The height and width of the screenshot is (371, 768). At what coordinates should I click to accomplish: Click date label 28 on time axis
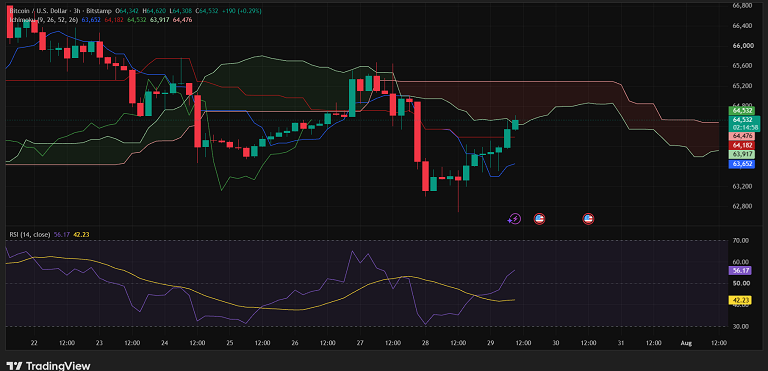point(425,343)
